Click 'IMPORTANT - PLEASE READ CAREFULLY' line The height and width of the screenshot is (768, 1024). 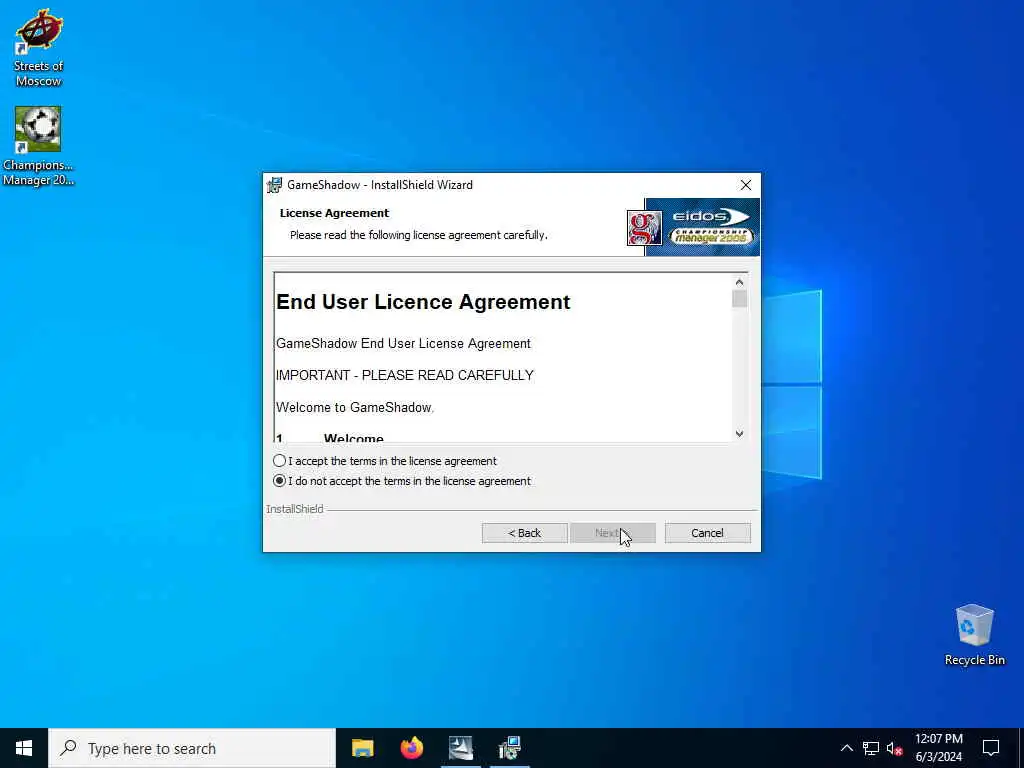pyautogui.click(x=405, y=376)
